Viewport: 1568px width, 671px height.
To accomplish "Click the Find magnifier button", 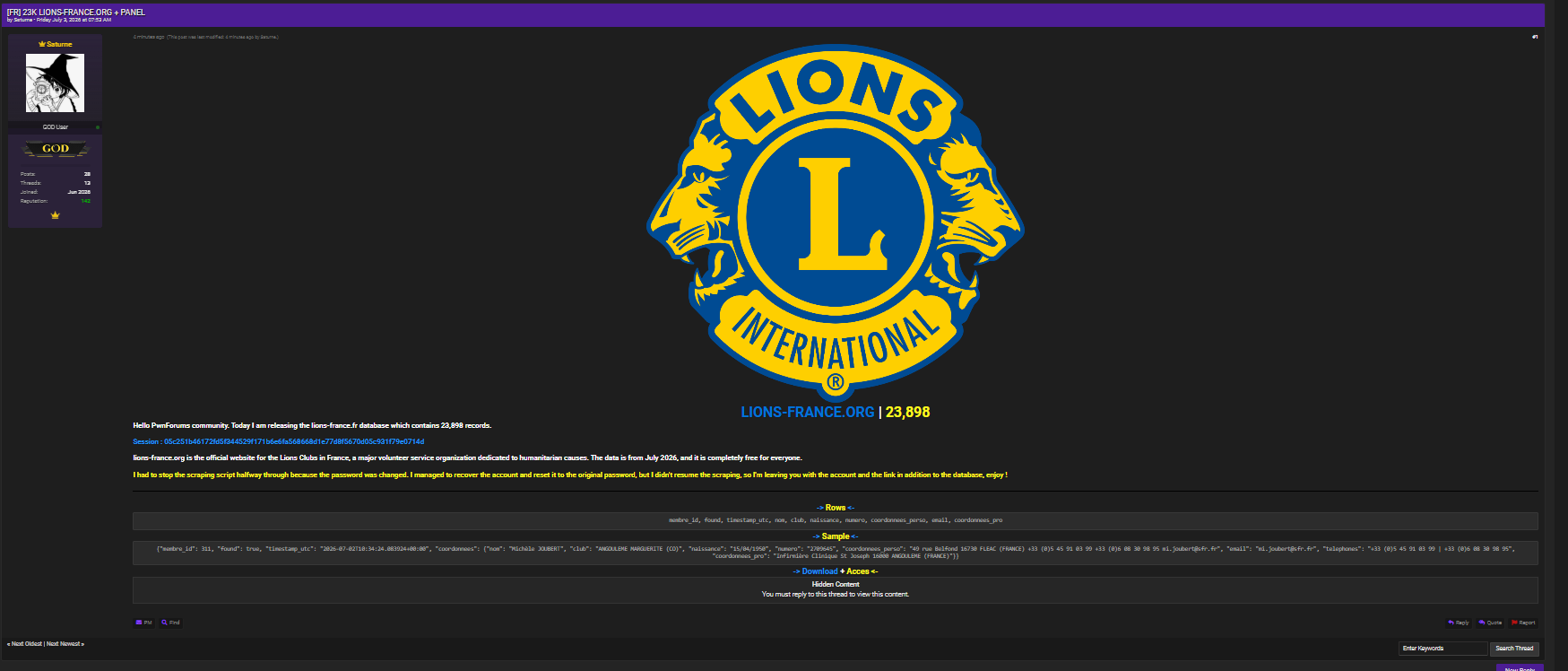I will click(x=171, y=623).
